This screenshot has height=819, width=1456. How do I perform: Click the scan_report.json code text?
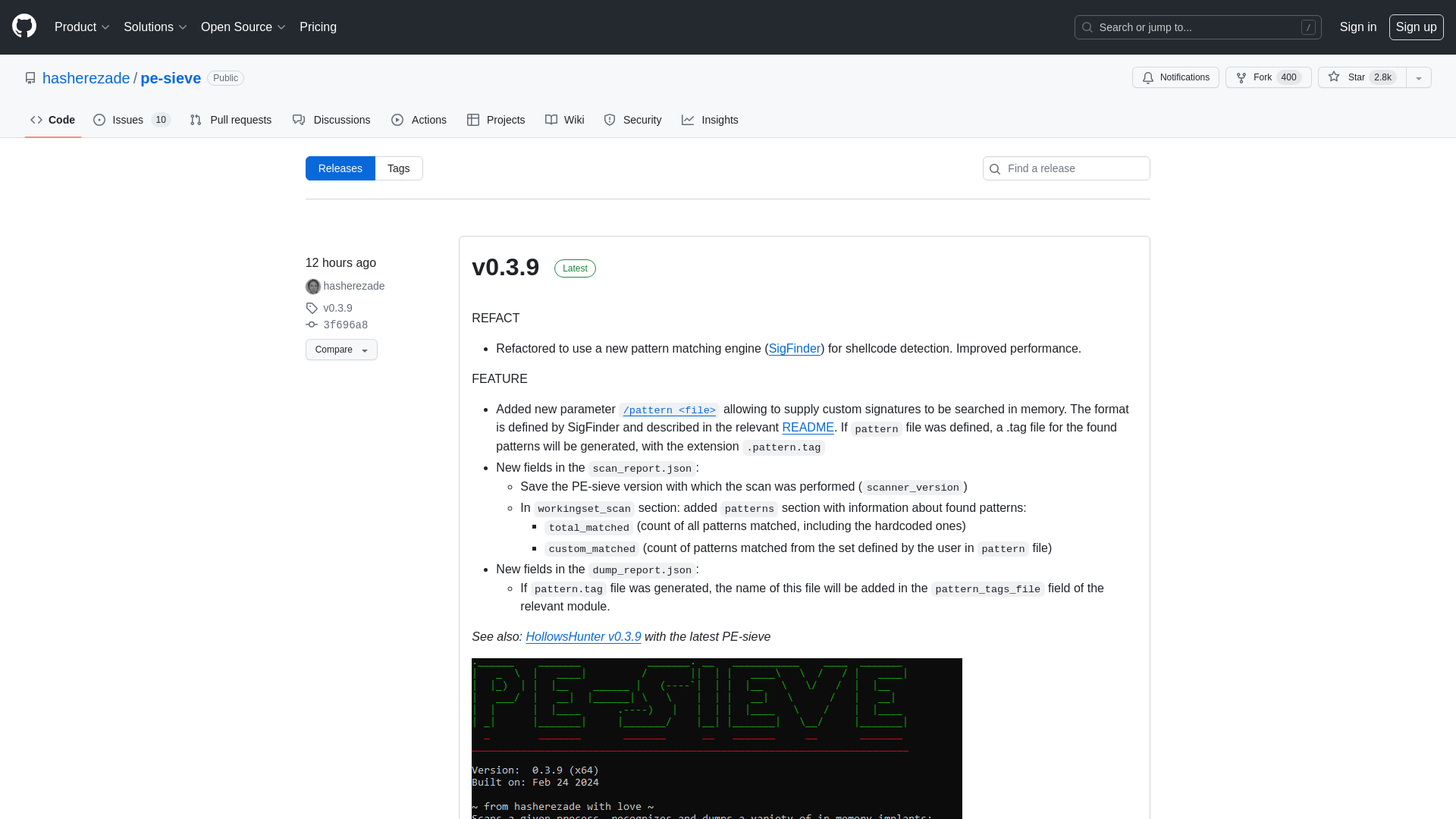point(642,469)
